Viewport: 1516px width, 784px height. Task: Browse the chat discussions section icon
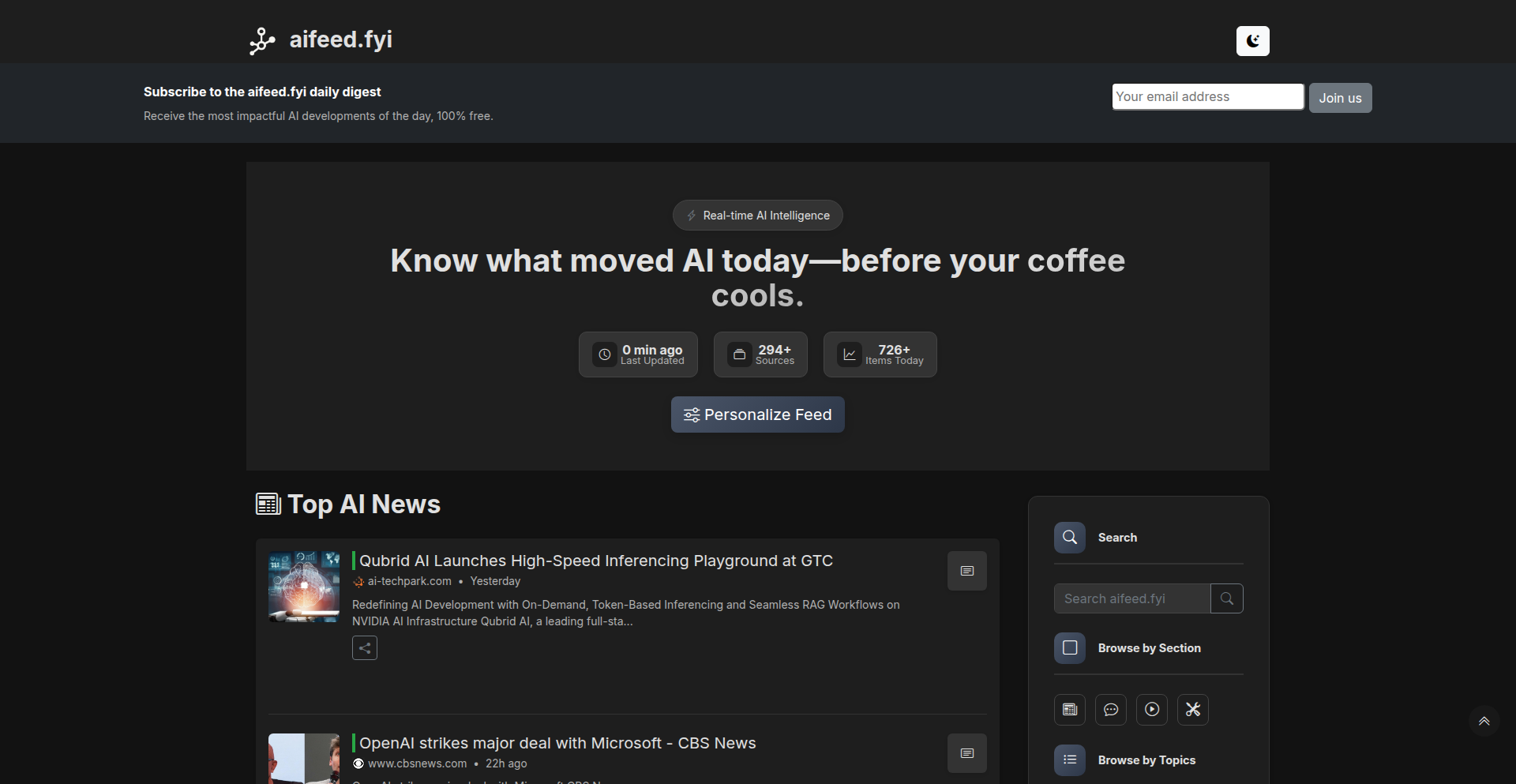1111,710
